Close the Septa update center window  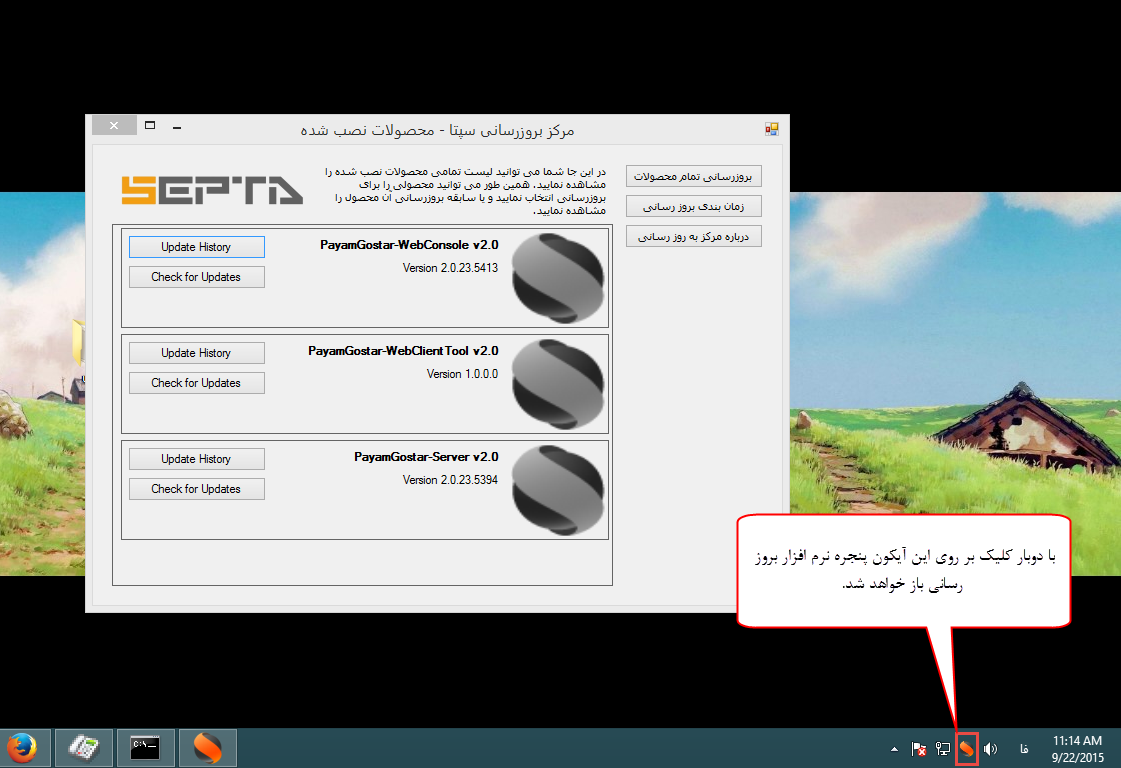tap(114, 125)
